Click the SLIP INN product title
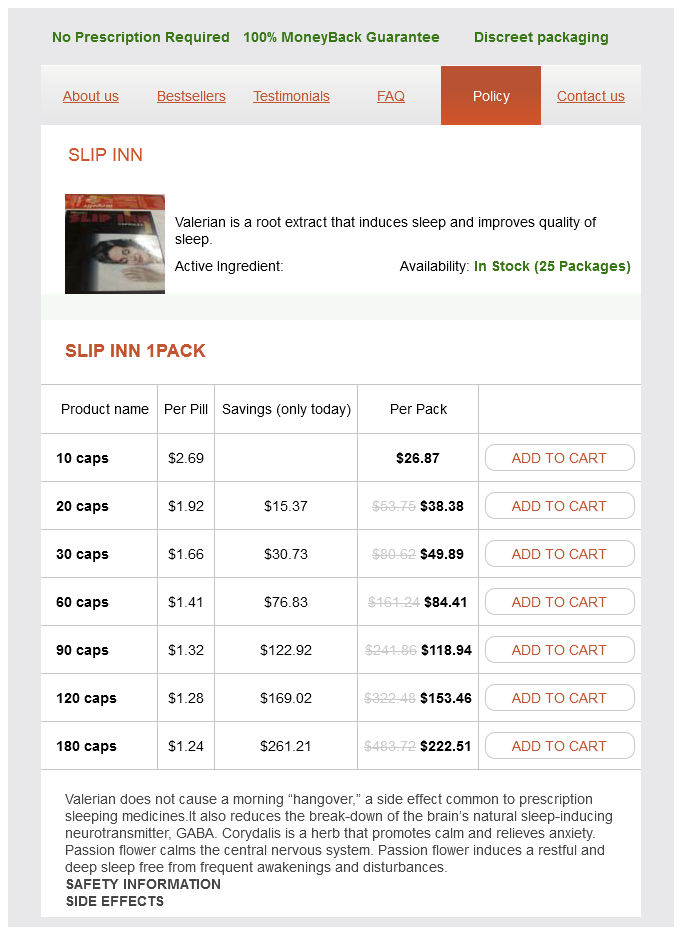682x935 pixels. pyautogui.click(x=105, y=155)
